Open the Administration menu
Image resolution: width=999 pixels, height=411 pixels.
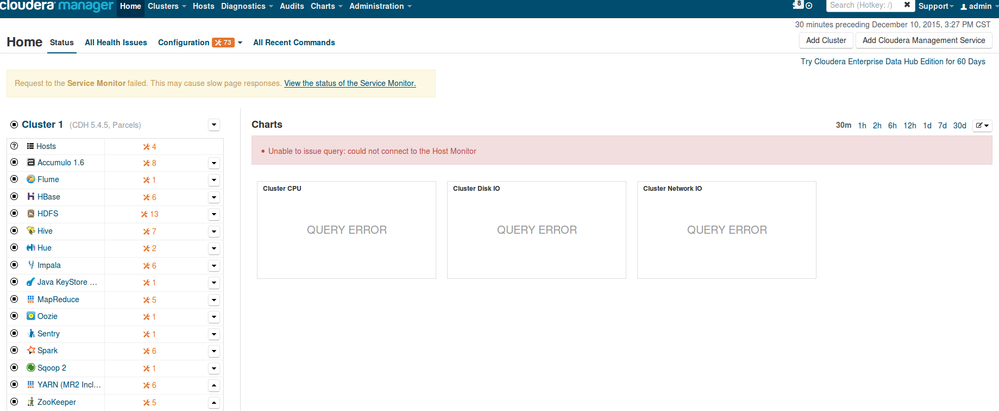click(380, 6)
